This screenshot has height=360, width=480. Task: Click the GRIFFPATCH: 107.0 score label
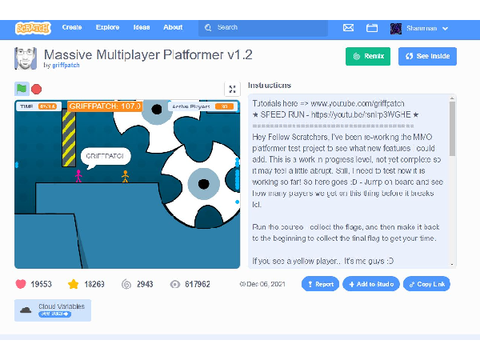pos(105,106)
